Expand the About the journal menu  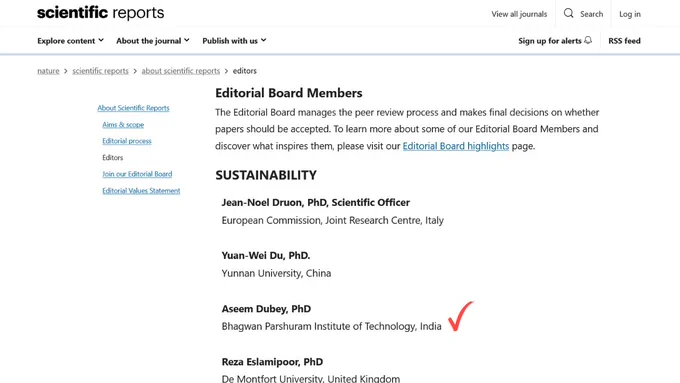coord(153,41)
